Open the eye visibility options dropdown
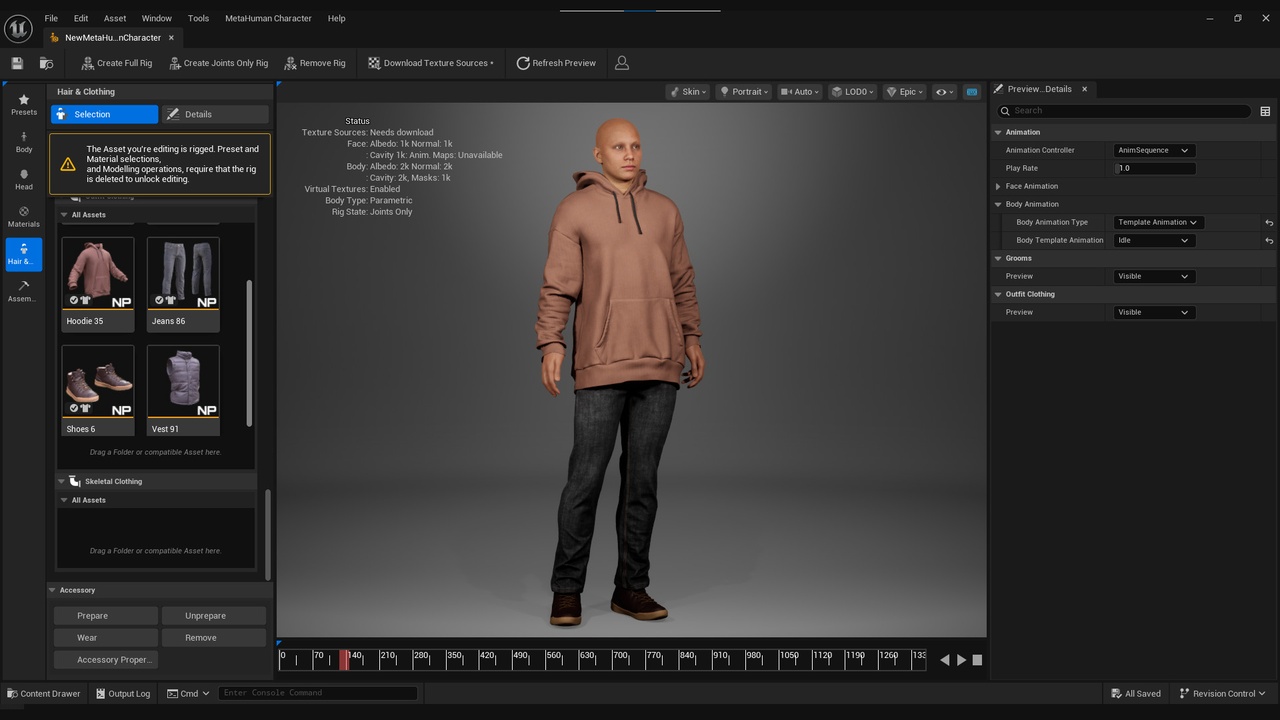 944,92
